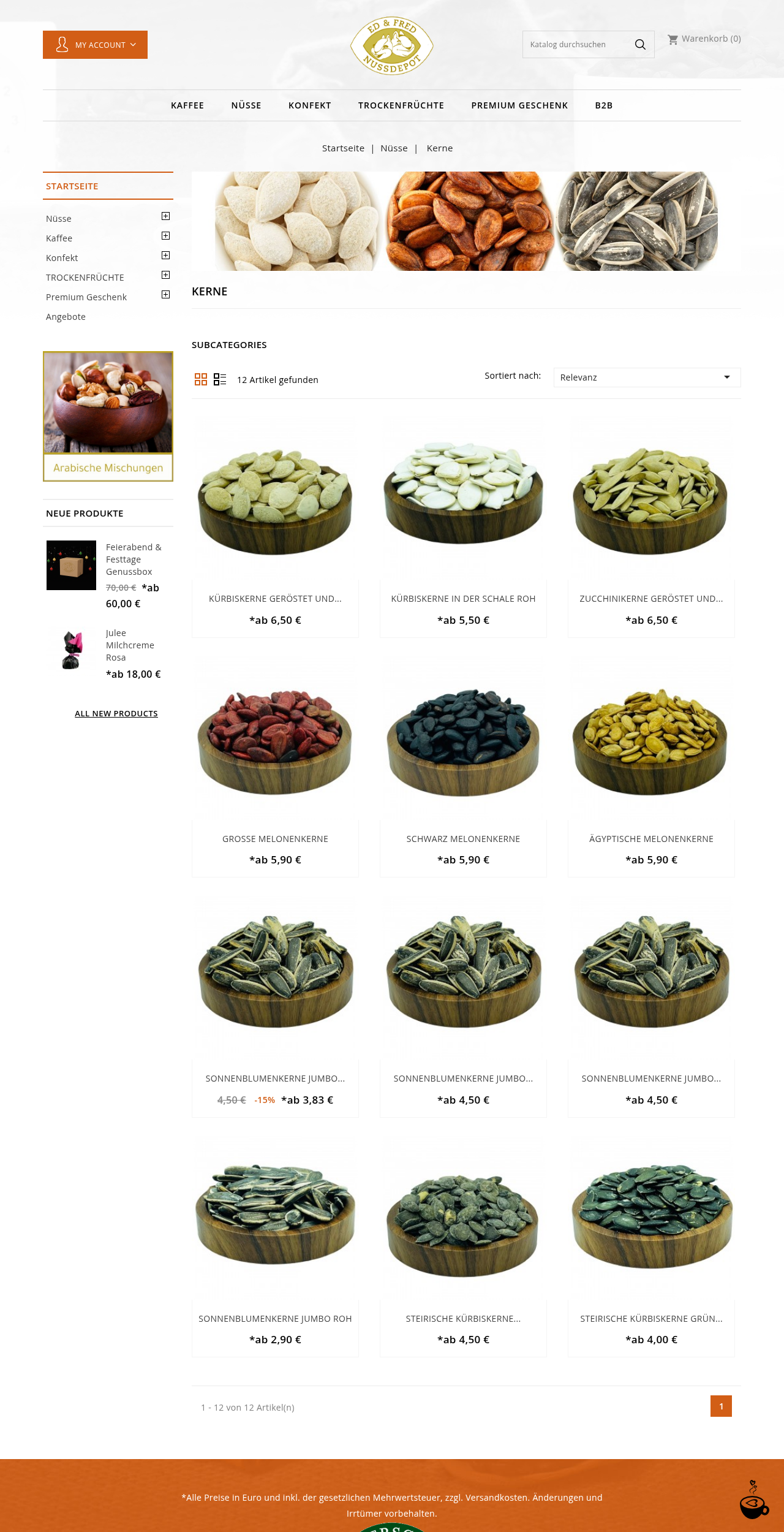The height and width of the screenshot is (1532, 784).
Task: Click the Ed & Fred Nussdepot logo
Action: click(x=392, y=46)
